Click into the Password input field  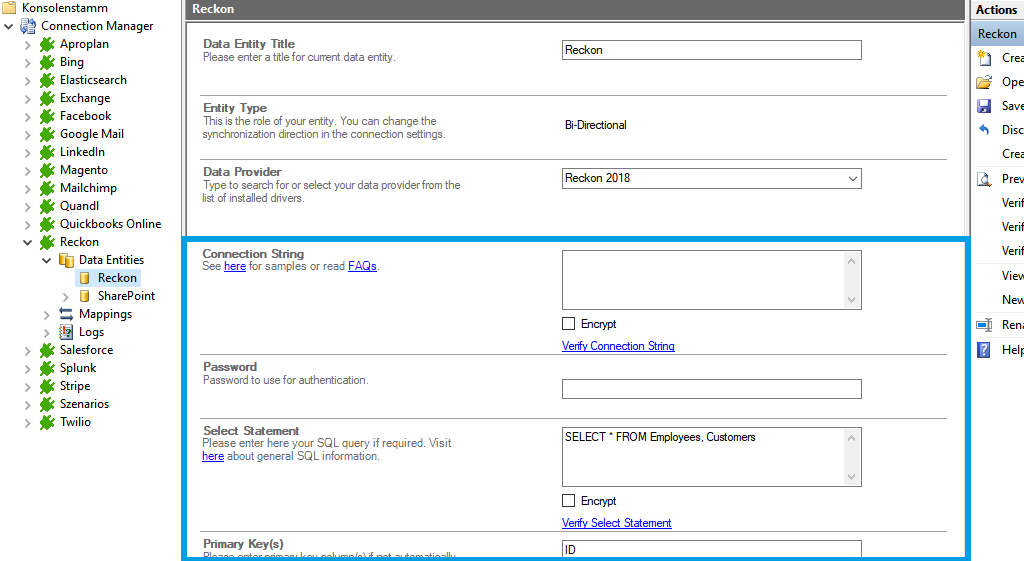711,389
